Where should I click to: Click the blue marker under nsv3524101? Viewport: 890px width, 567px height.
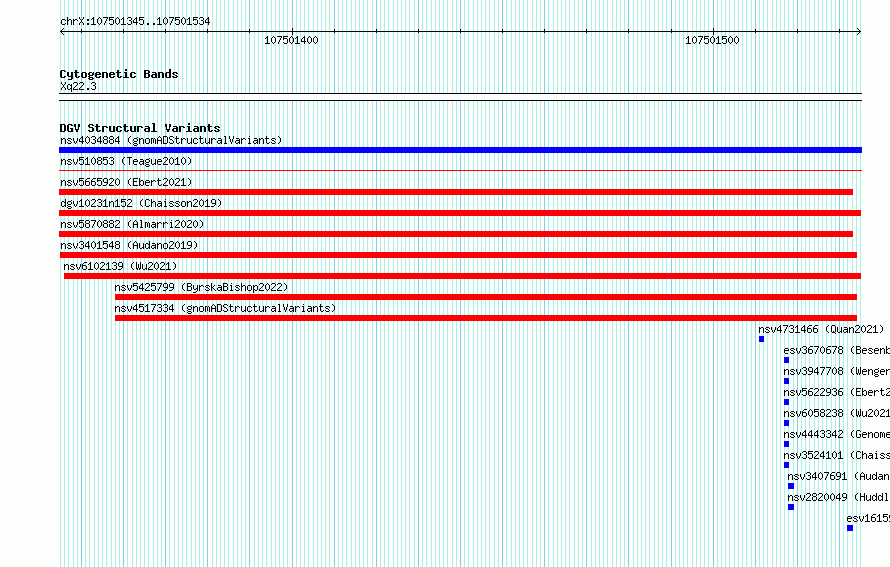tap(787, 465)
